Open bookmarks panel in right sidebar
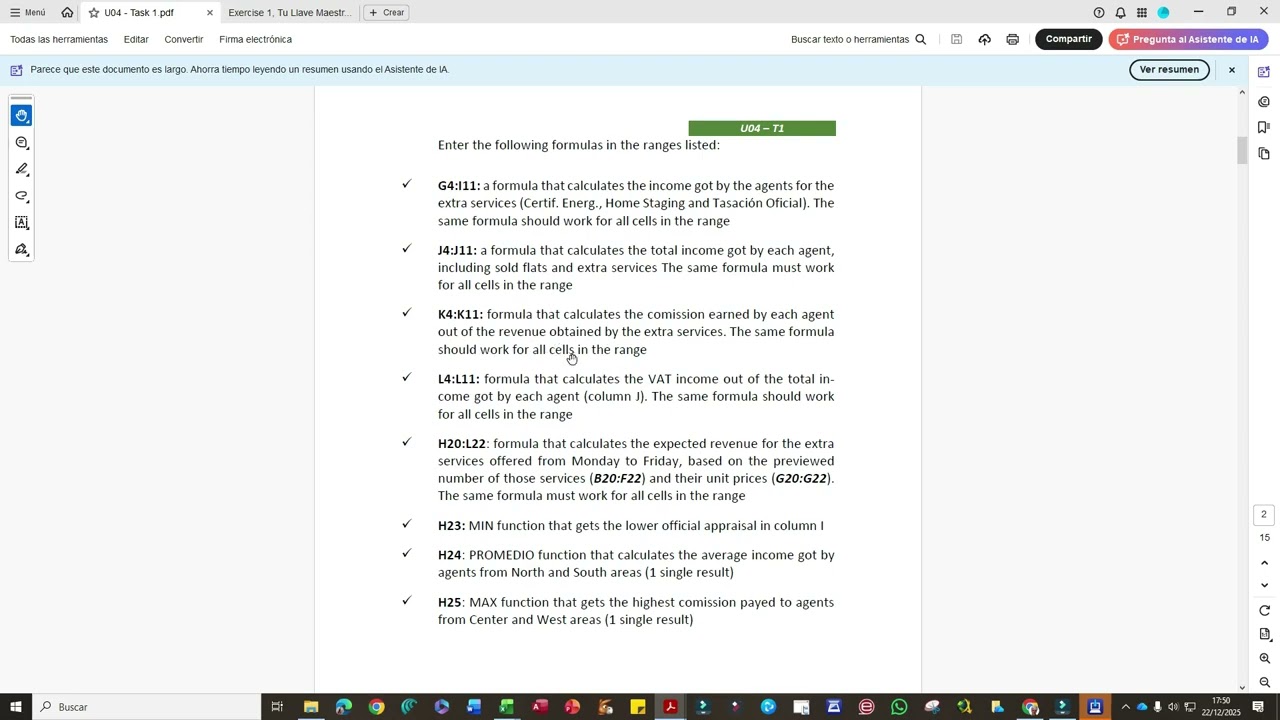This screenshot has height=720, width=1280. click(1264, 127)
